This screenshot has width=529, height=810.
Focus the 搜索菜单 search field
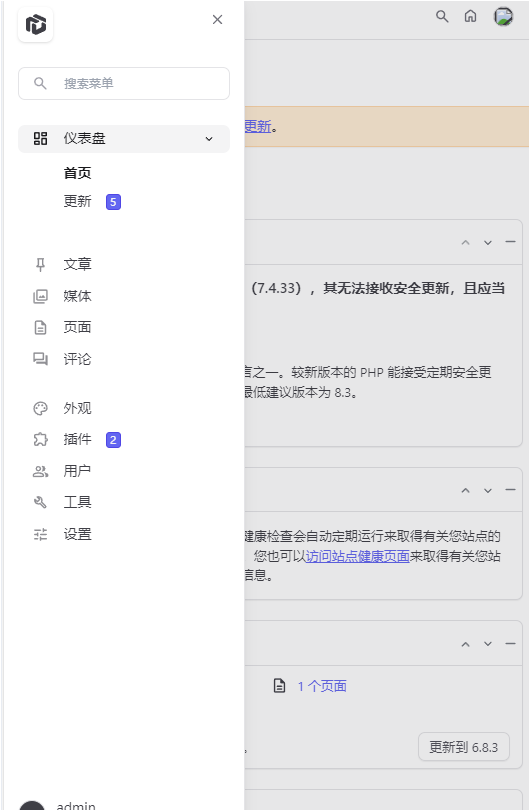(x=124, y=83)
